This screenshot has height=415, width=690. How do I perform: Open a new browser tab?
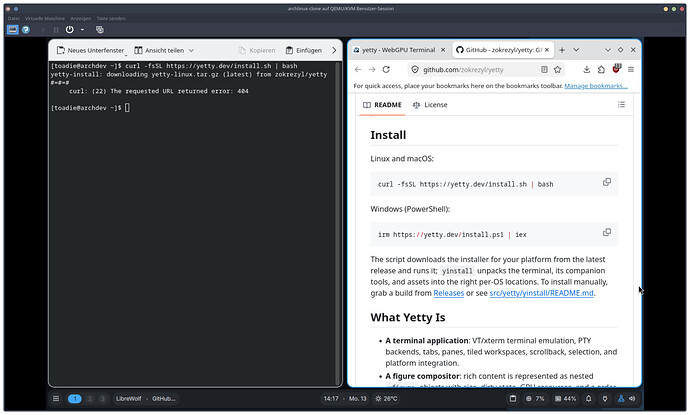(x=562, y=50)
